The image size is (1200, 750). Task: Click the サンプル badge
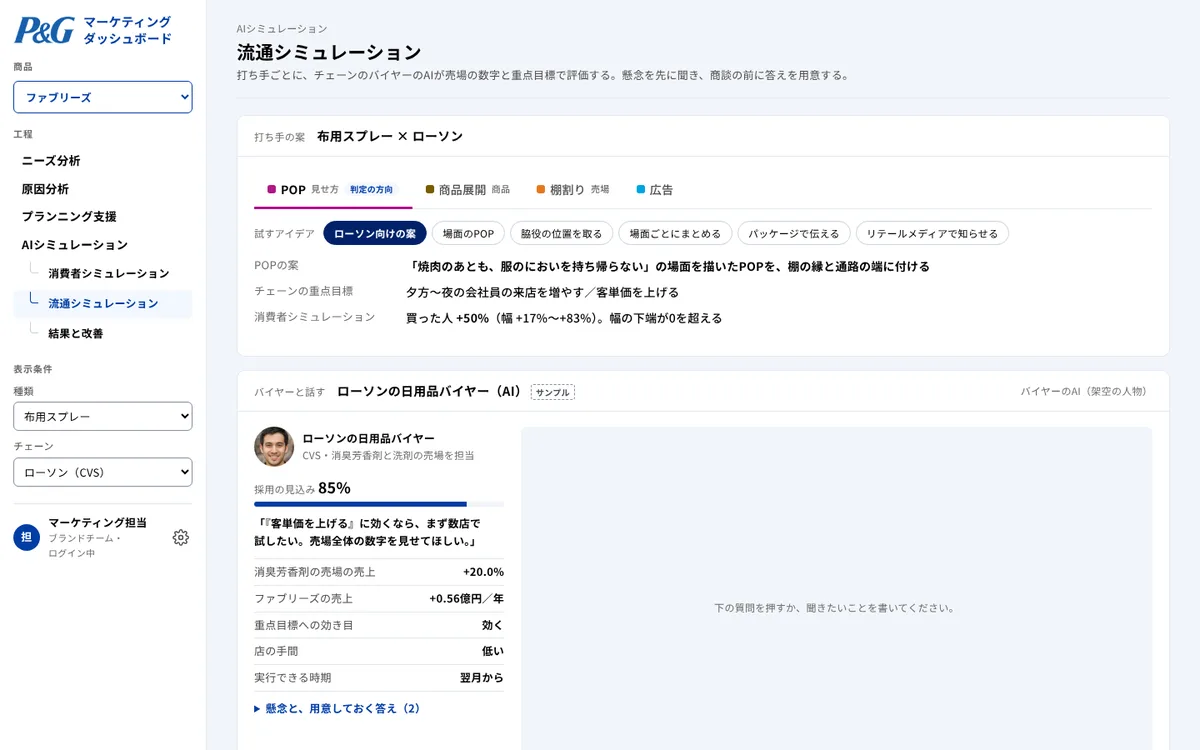pos(553,392)
